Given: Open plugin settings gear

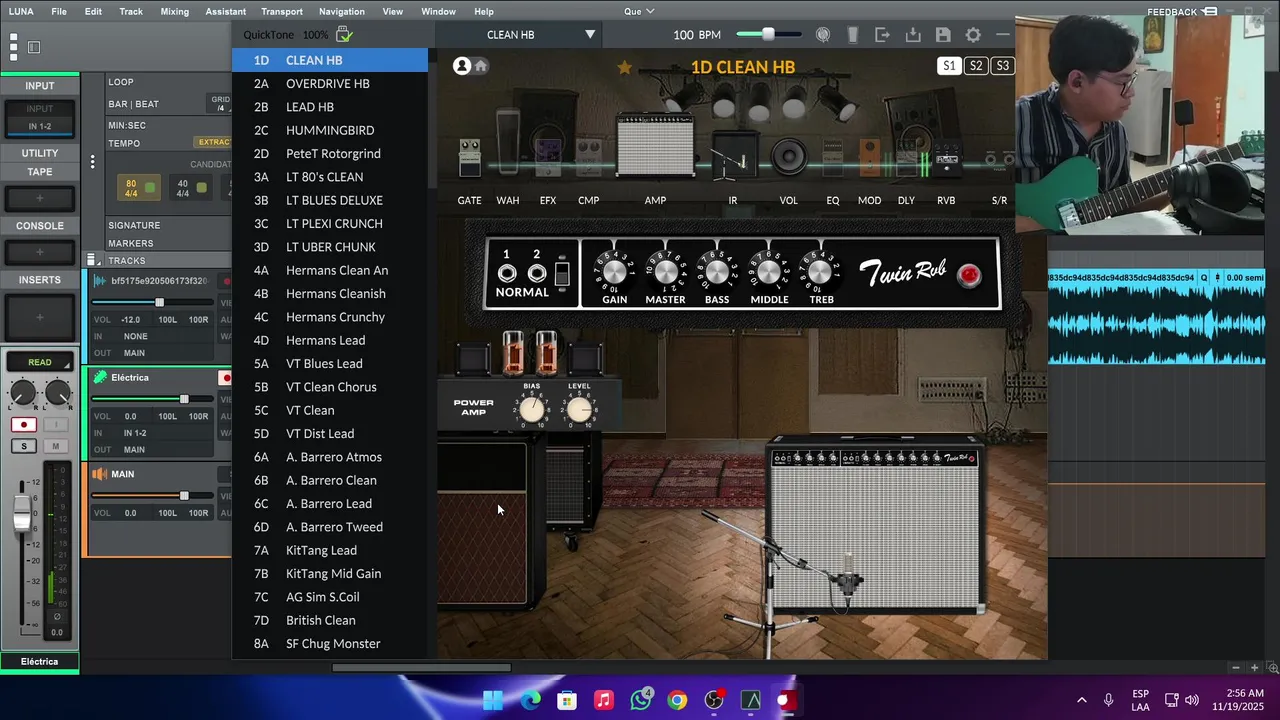Looking at the screenshot, I should [973, 35].
